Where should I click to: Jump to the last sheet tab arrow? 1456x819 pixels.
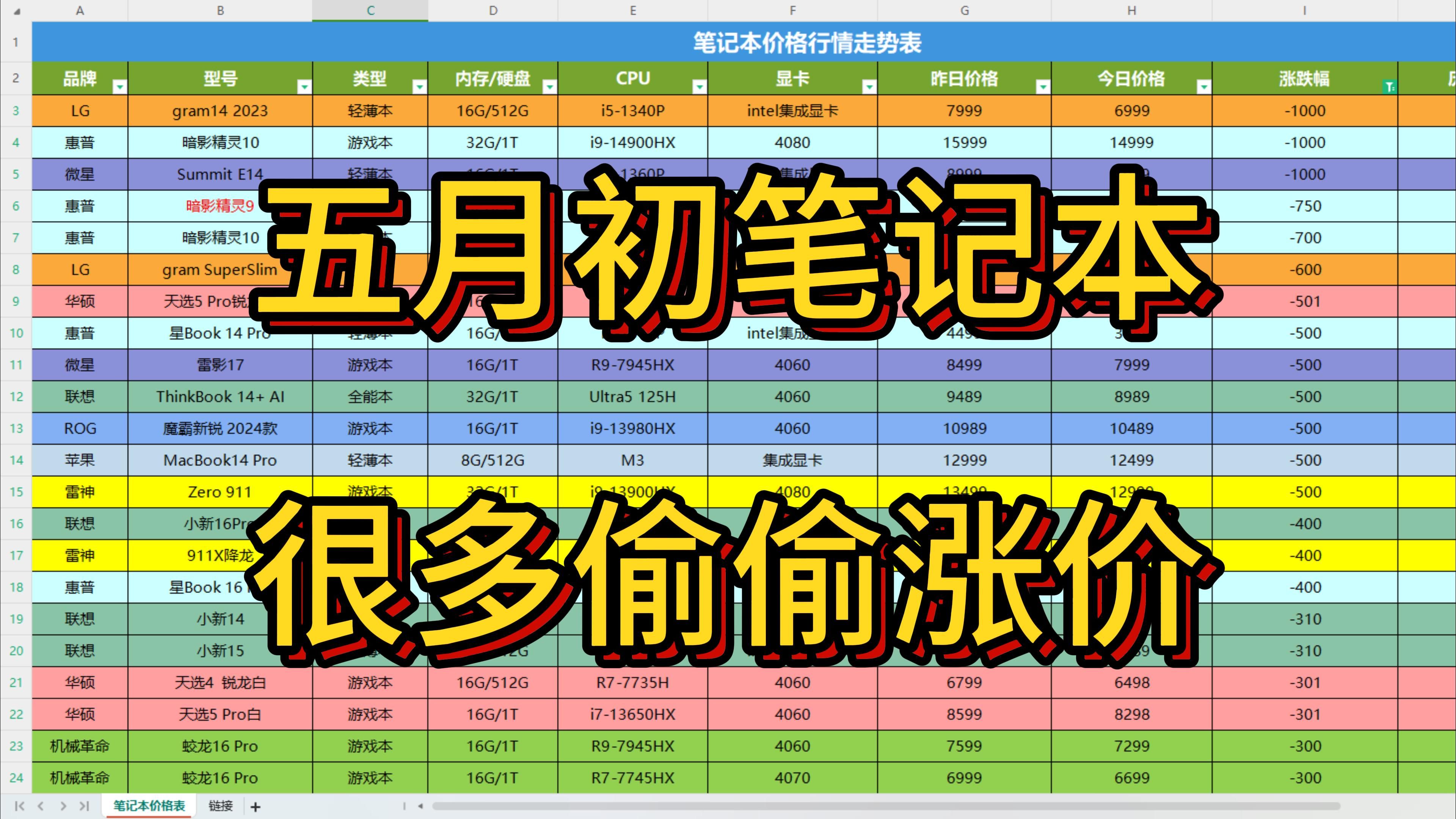(84, 806)
